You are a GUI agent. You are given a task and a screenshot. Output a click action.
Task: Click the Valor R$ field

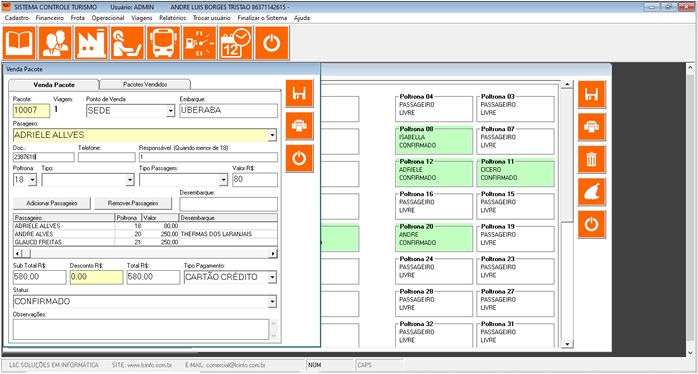255,180
